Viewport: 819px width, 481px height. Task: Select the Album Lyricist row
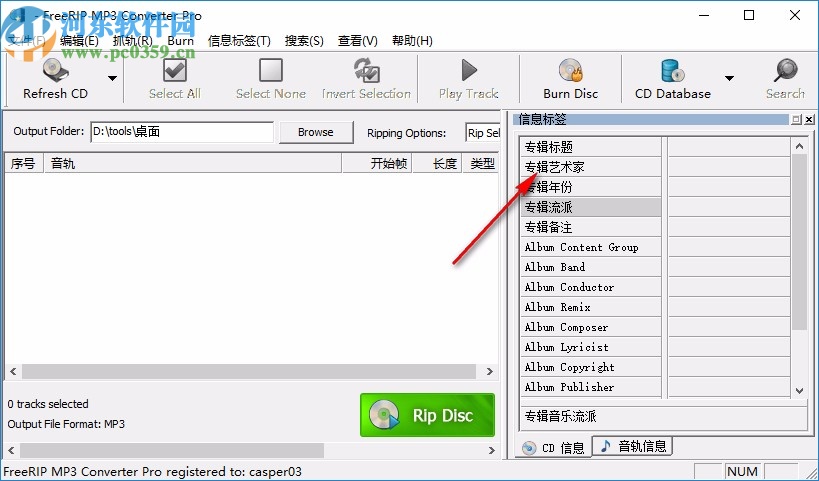[x=591, y=347]
